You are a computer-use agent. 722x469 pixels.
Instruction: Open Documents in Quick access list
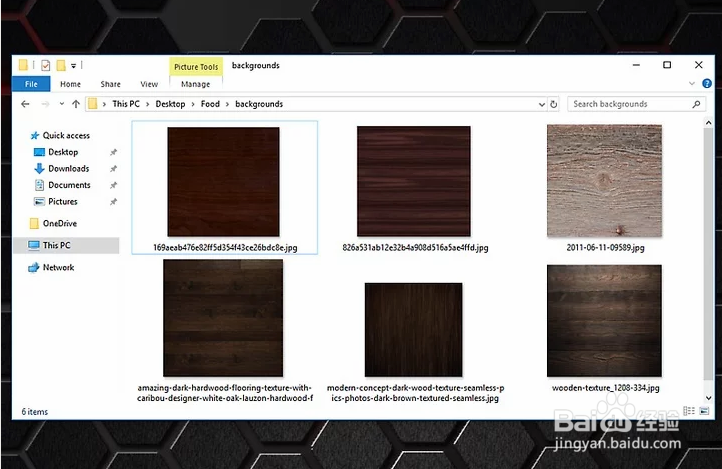point(70,185)
